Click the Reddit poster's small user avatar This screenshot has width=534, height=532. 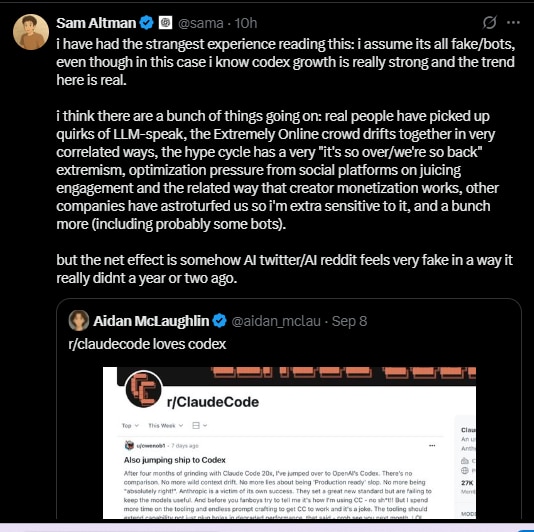pos(129,445)
